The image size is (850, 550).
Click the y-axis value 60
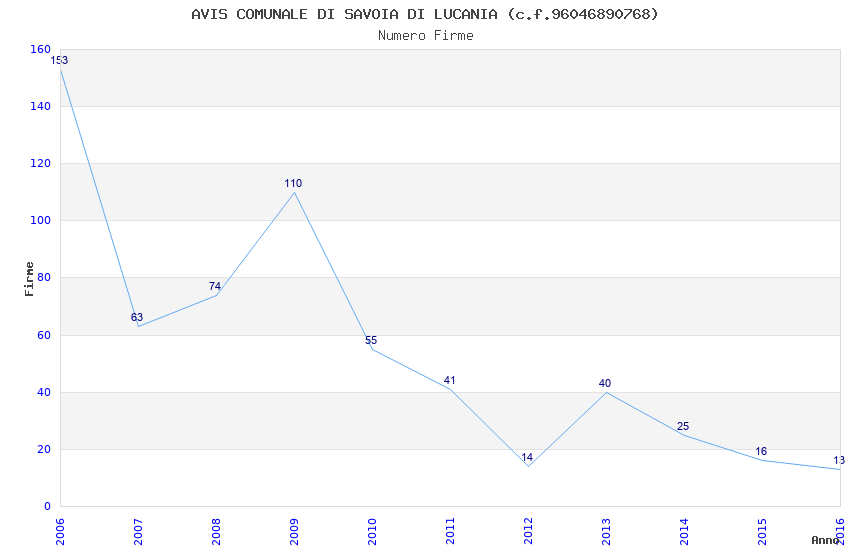pos(44,335)
